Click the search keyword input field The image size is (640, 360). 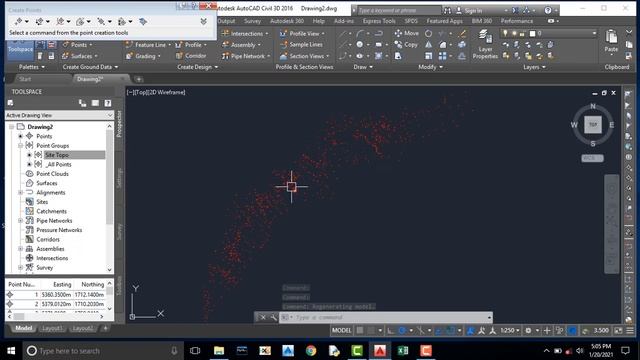pos(399,11)
